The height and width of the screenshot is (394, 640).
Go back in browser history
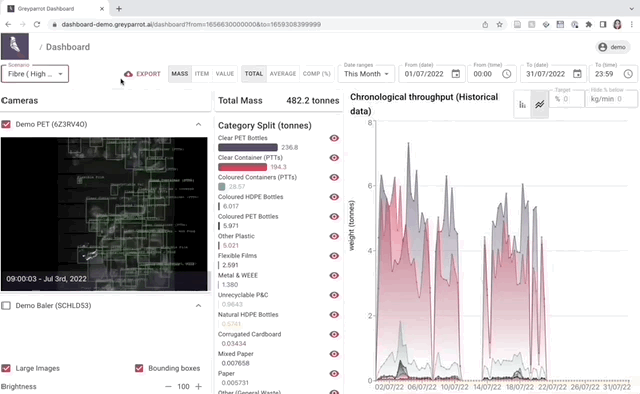pyautogui.click(x=8, y=24)
